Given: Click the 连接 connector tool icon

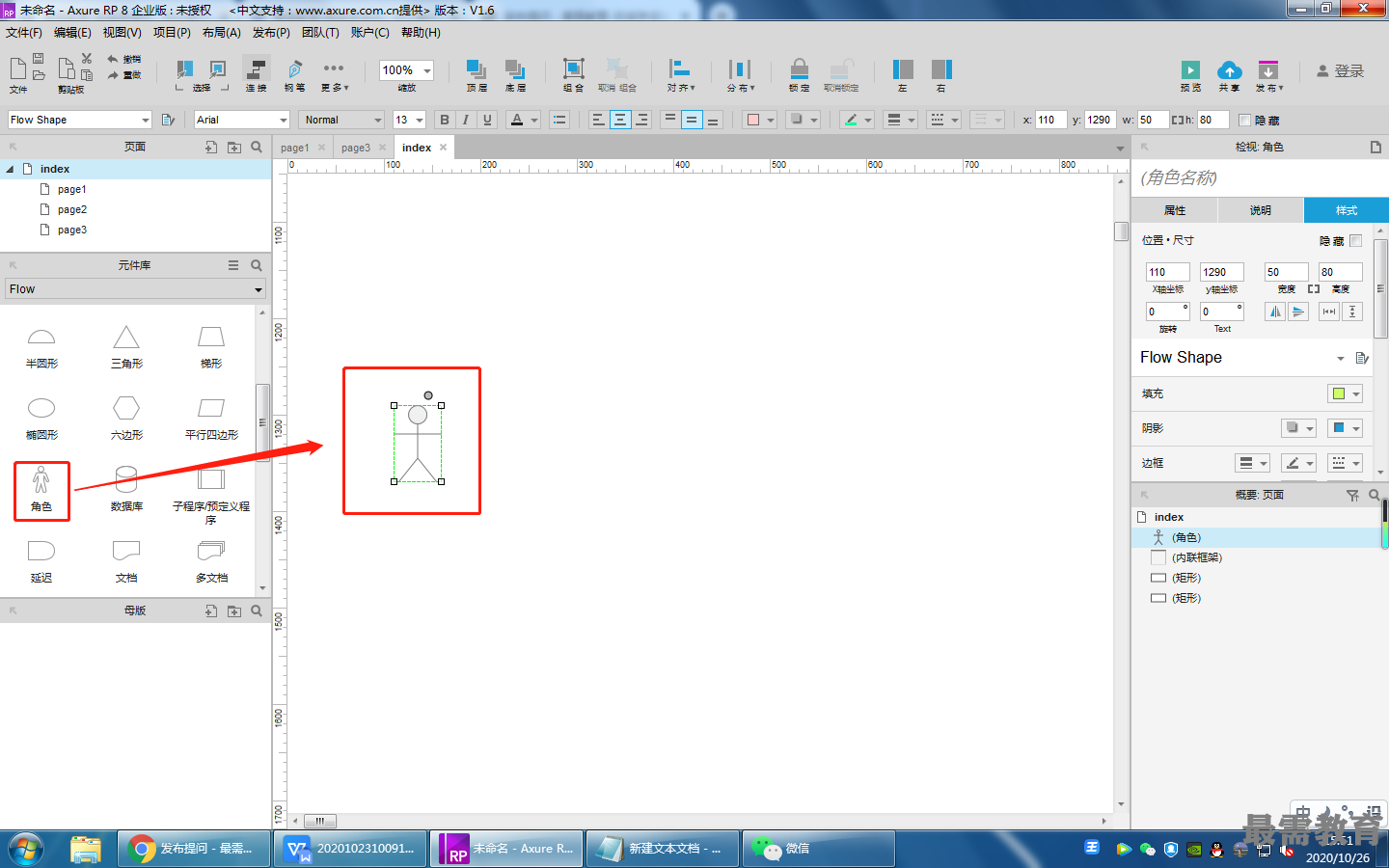Looking at the screenshot, I should (257, 75).
